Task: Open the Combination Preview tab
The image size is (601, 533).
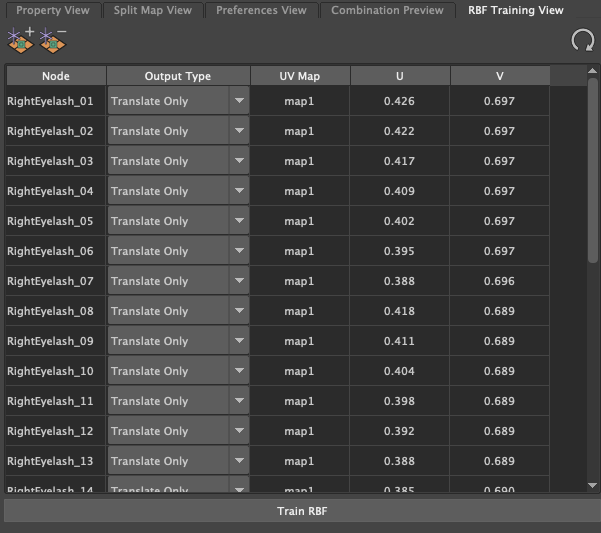Action: [x=387, y=10]
